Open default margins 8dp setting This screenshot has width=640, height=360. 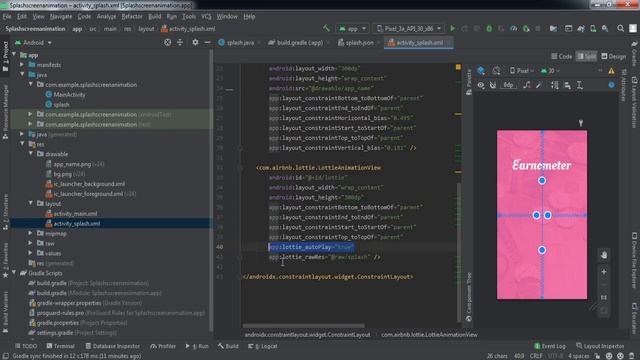pyautogui.click(x=508, y=85)
